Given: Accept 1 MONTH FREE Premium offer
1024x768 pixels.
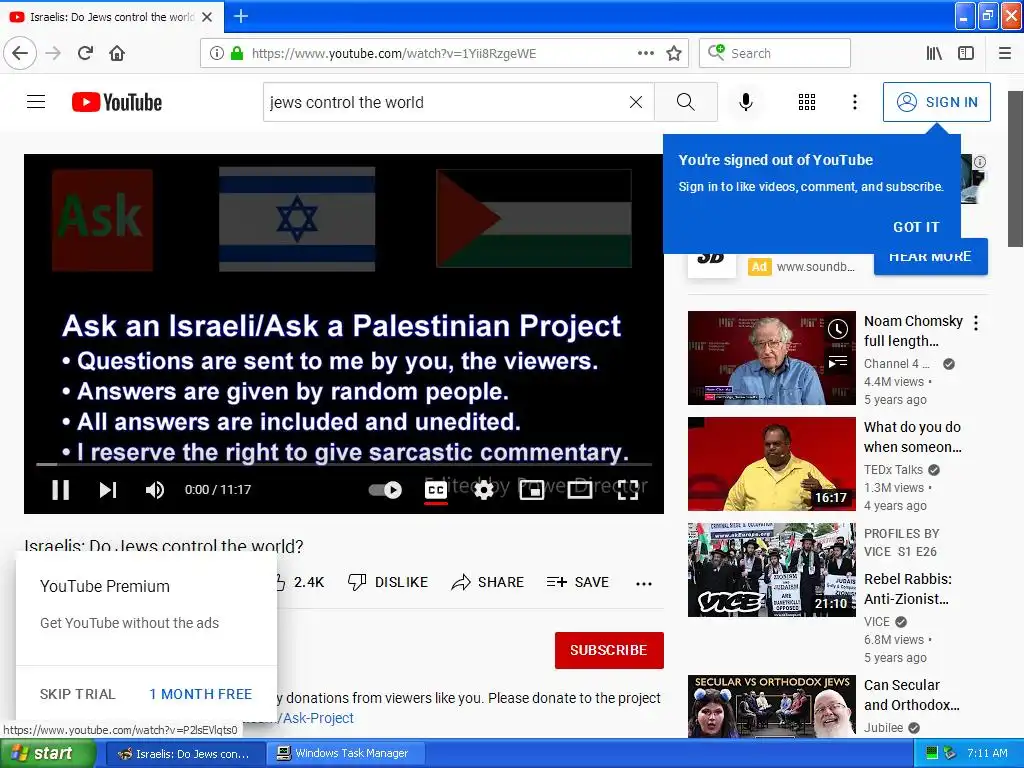Looking at the screenshot, I should click(200, 694).
